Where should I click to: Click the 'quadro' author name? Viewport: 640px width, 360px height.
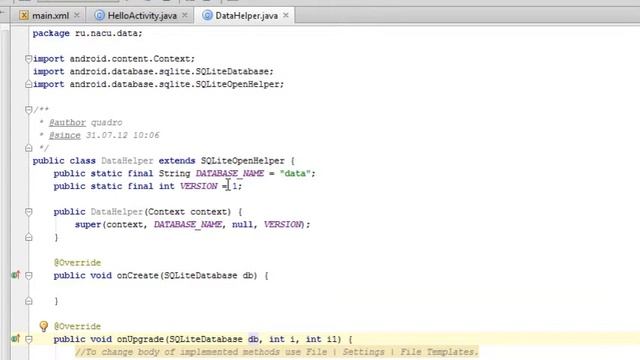tap(106, 122)
